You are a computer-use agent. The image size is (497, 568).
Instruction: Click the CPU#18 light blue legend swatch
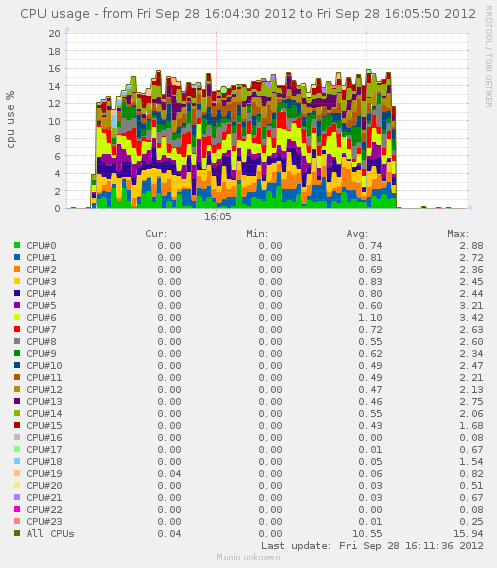[x=17, y=461]
